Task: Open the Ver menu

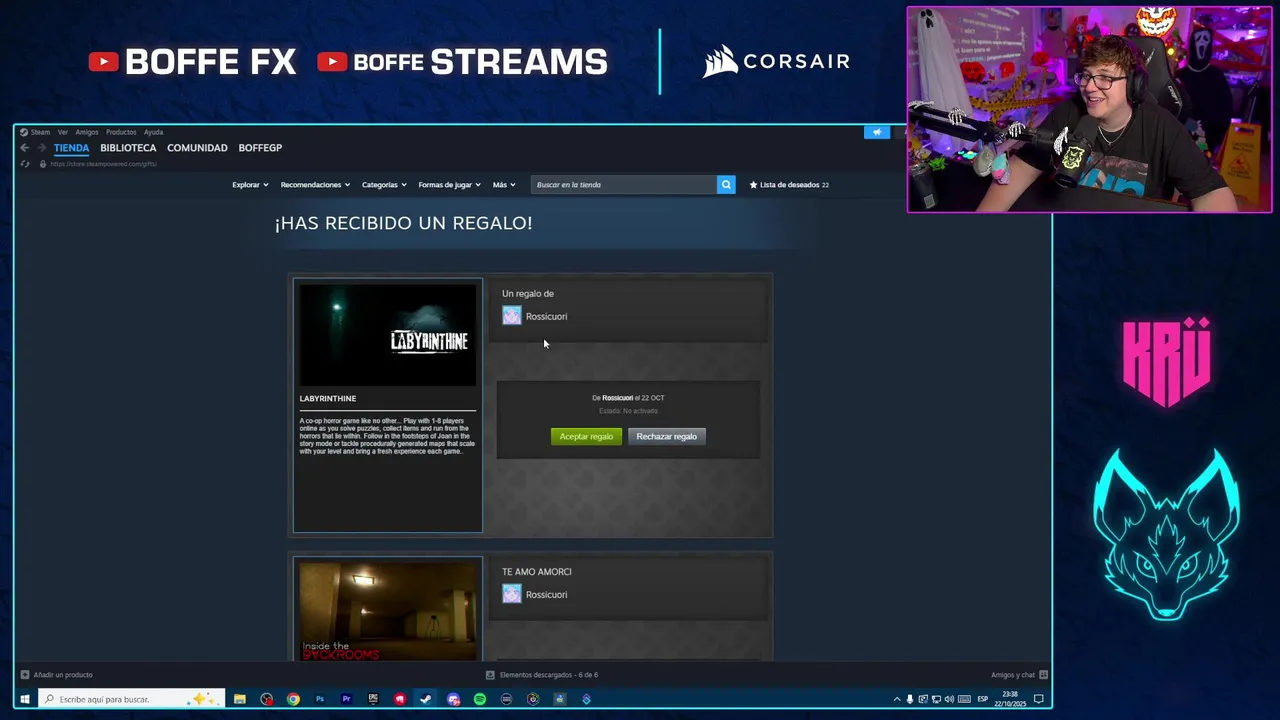Action: click(62, 132)
